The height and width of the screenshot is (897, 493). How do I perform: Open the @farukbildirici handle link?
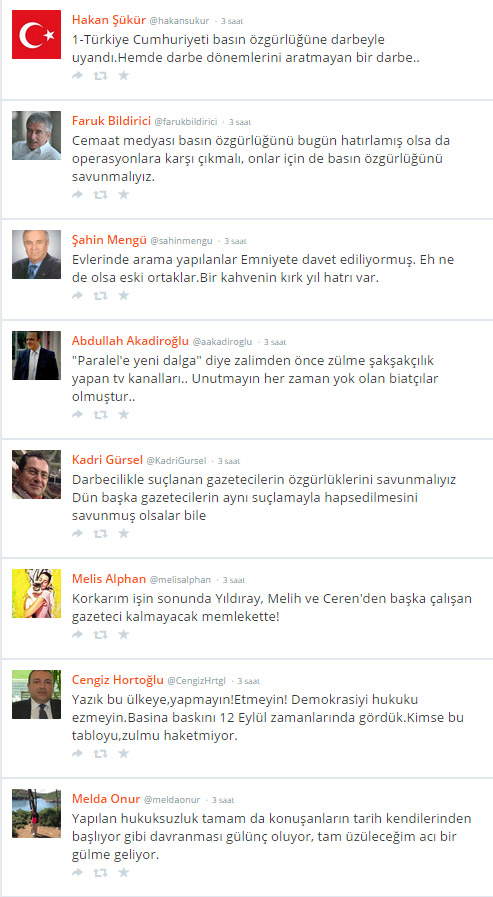[186, 122]
